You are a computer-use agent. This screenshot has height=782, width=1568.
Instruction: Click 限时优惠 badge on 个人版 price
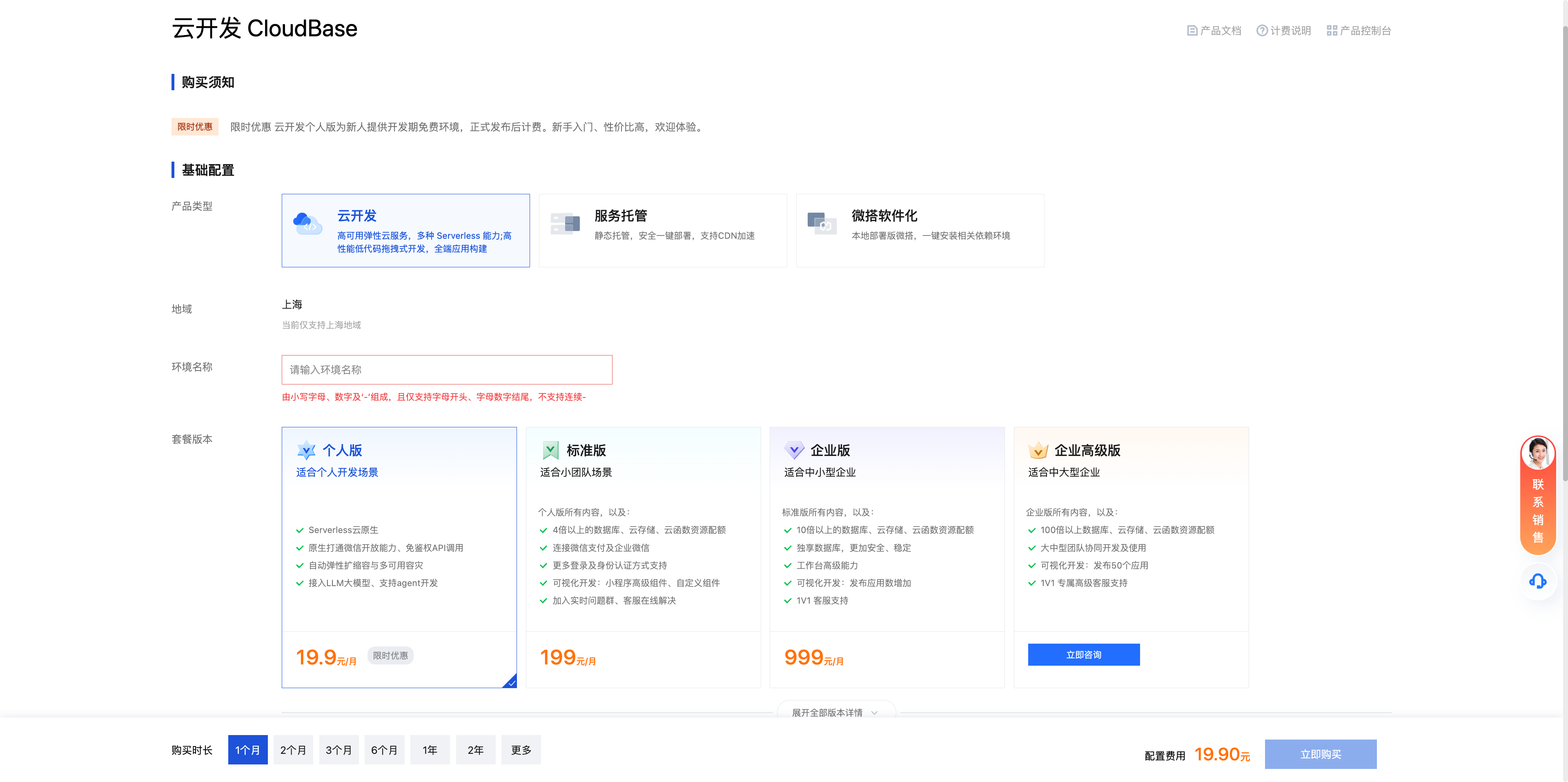click(x=390, y=655)
